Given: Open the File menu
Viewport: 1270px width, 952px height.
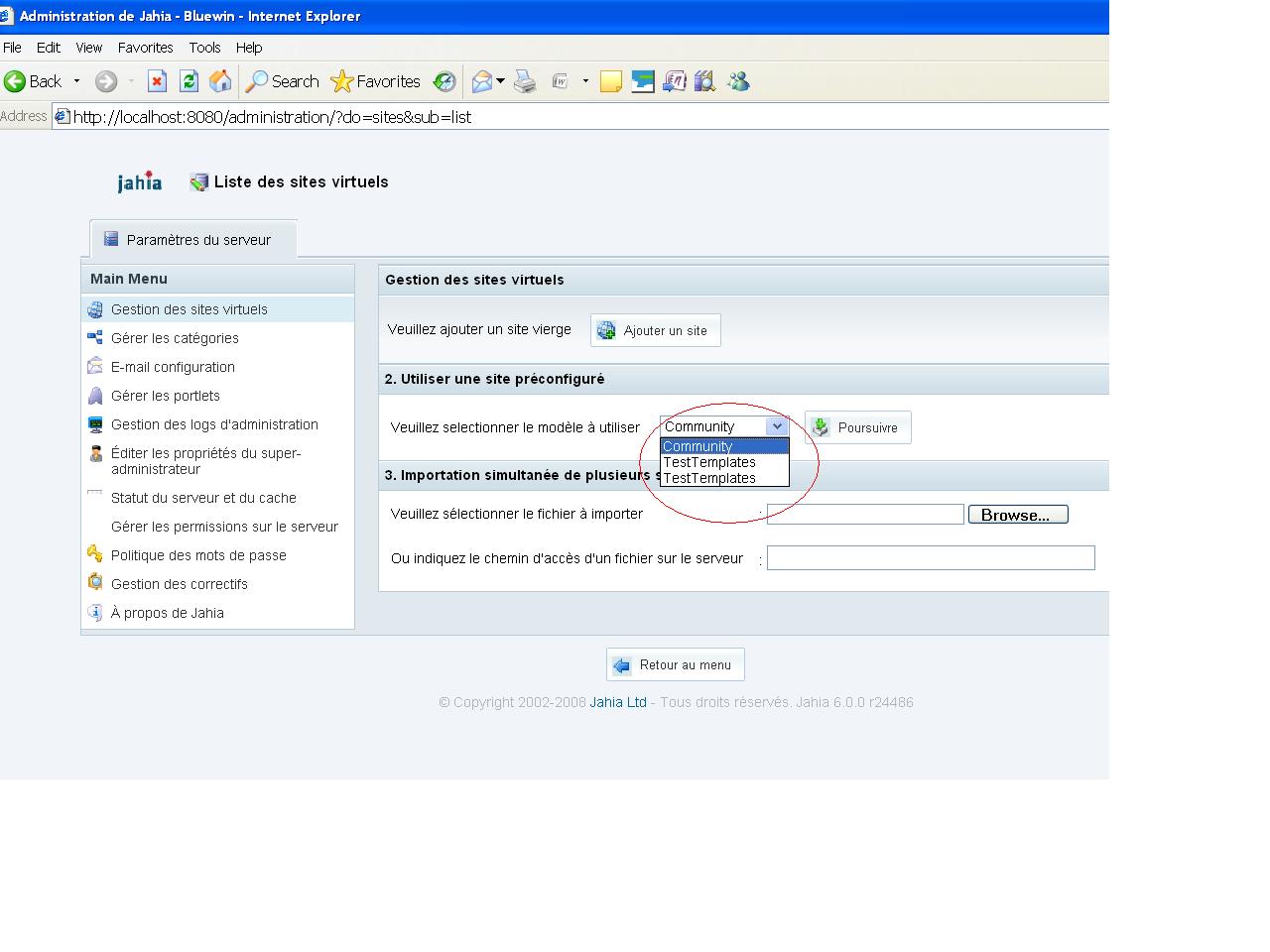Looking at the screenshot, I should coord(12,48).
